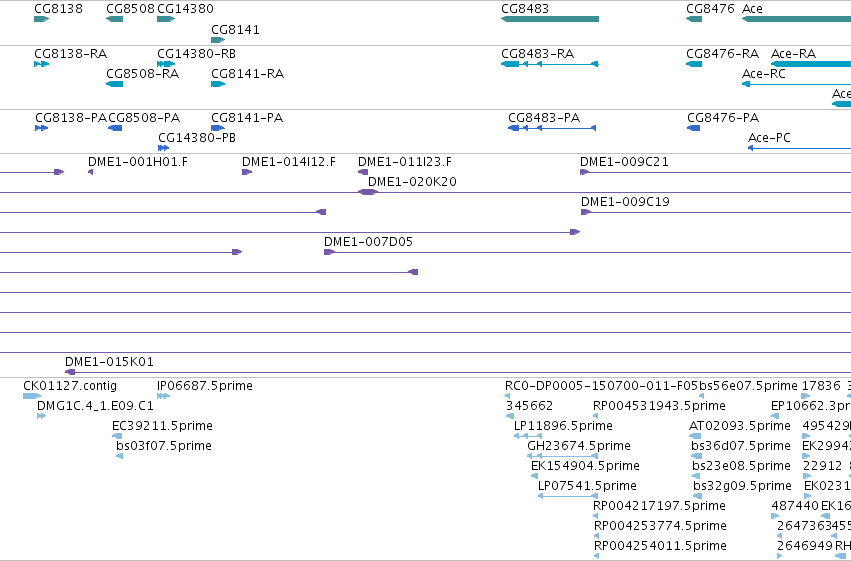The width and height of the screenshot is (851, 561).
Task: Click the purple glyph under DME1-020K20
Action: [x=368, y=192]
